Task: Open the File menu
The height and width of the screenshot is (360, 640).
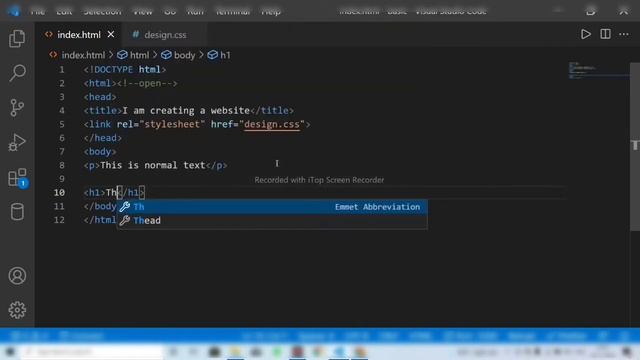Action: coord(38,11)
